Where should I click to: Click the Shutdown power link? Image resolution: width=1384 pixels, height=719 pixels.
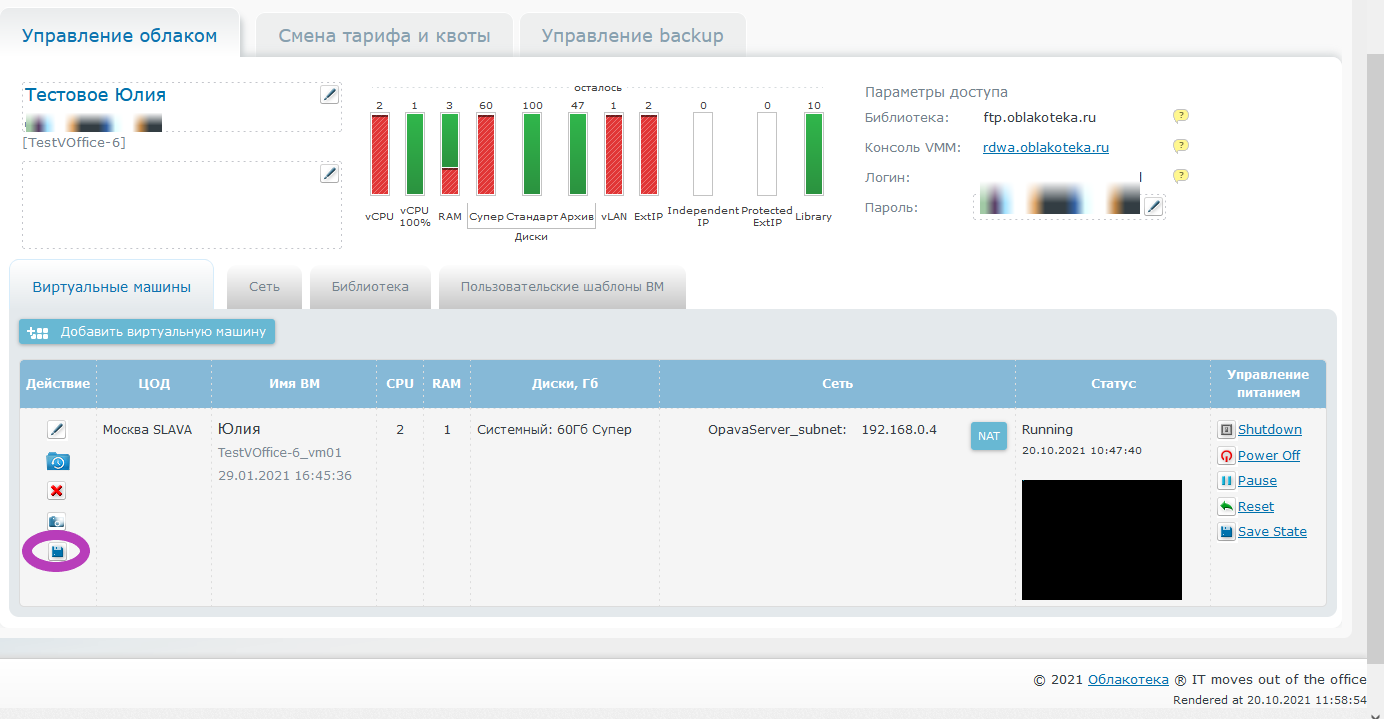pos(1269,430)
